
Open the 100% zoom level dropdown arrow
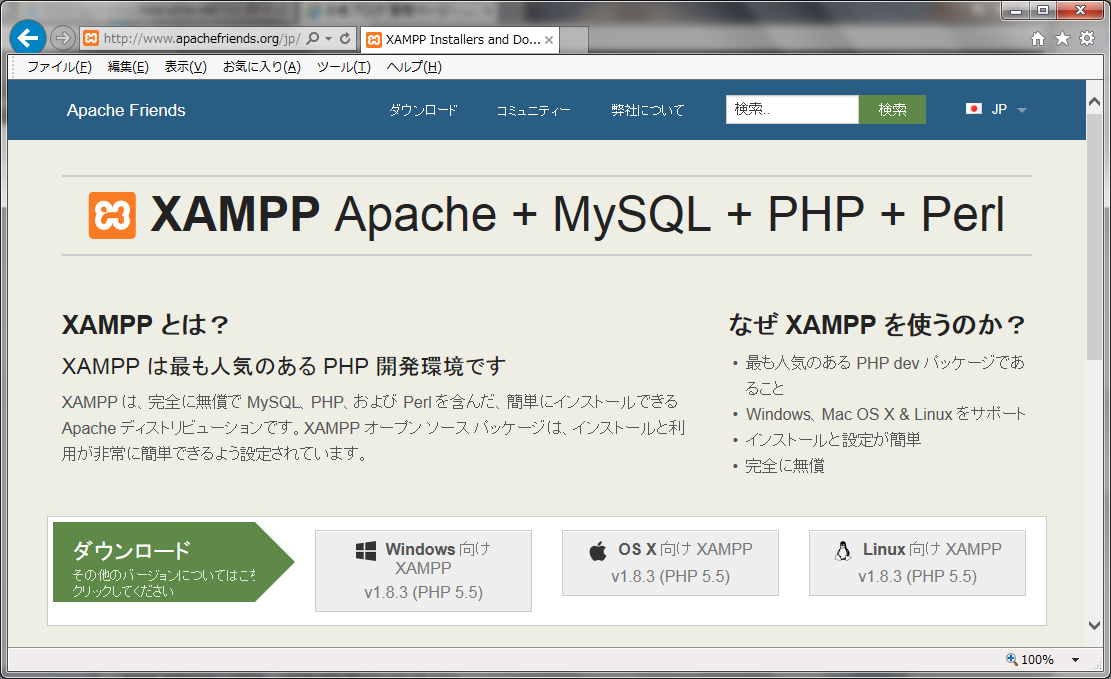coord(1076,660)
